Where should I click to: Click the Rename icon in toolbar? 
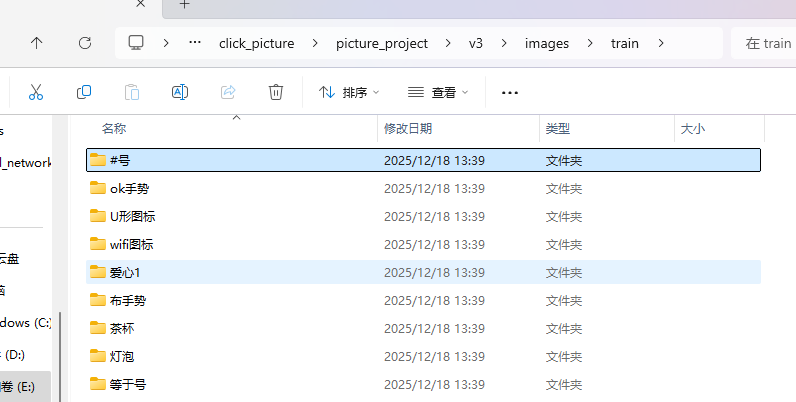pos(180,92)
